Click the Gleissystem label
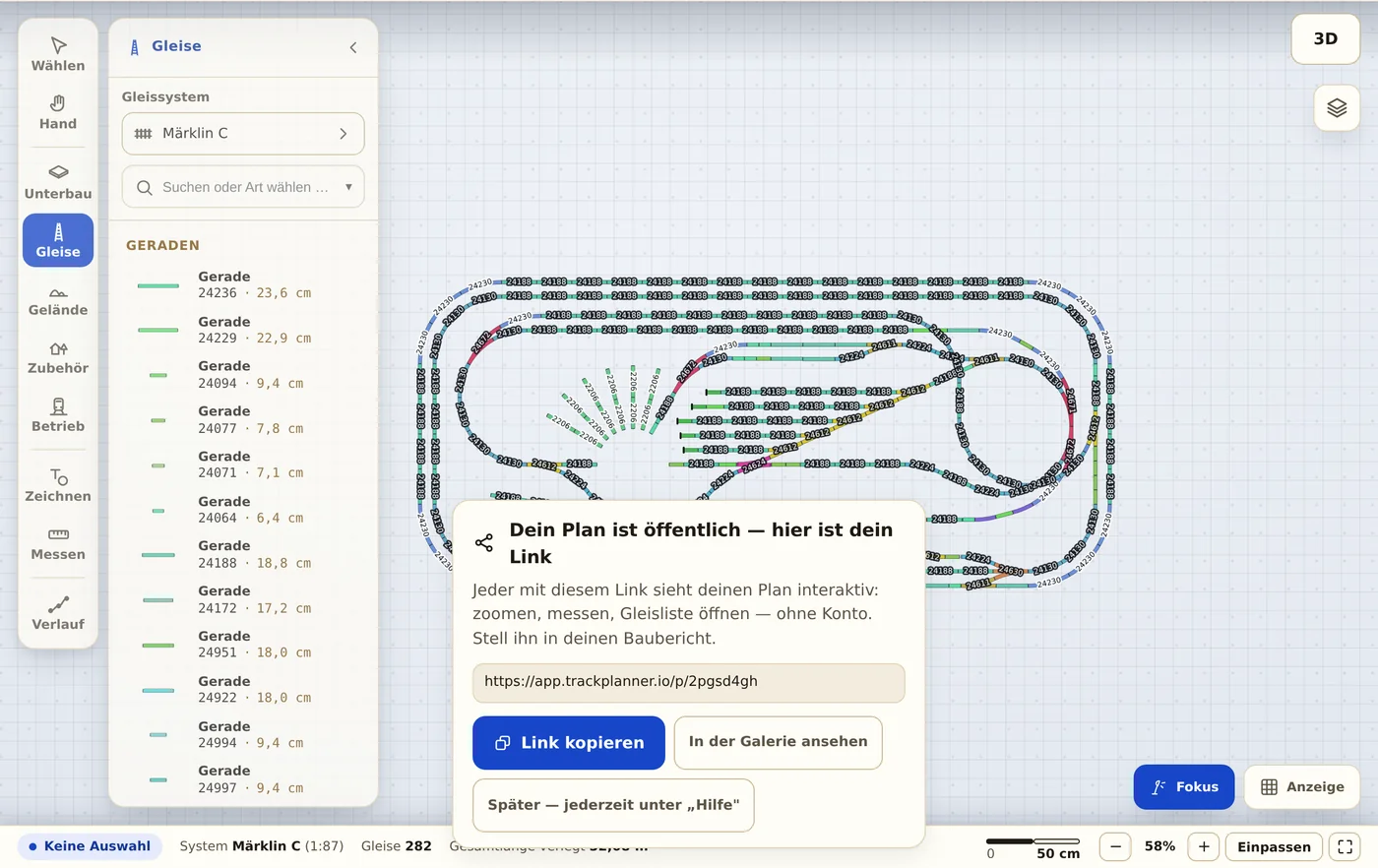The height and width of the screenshot is (868, 1378). 165,96
